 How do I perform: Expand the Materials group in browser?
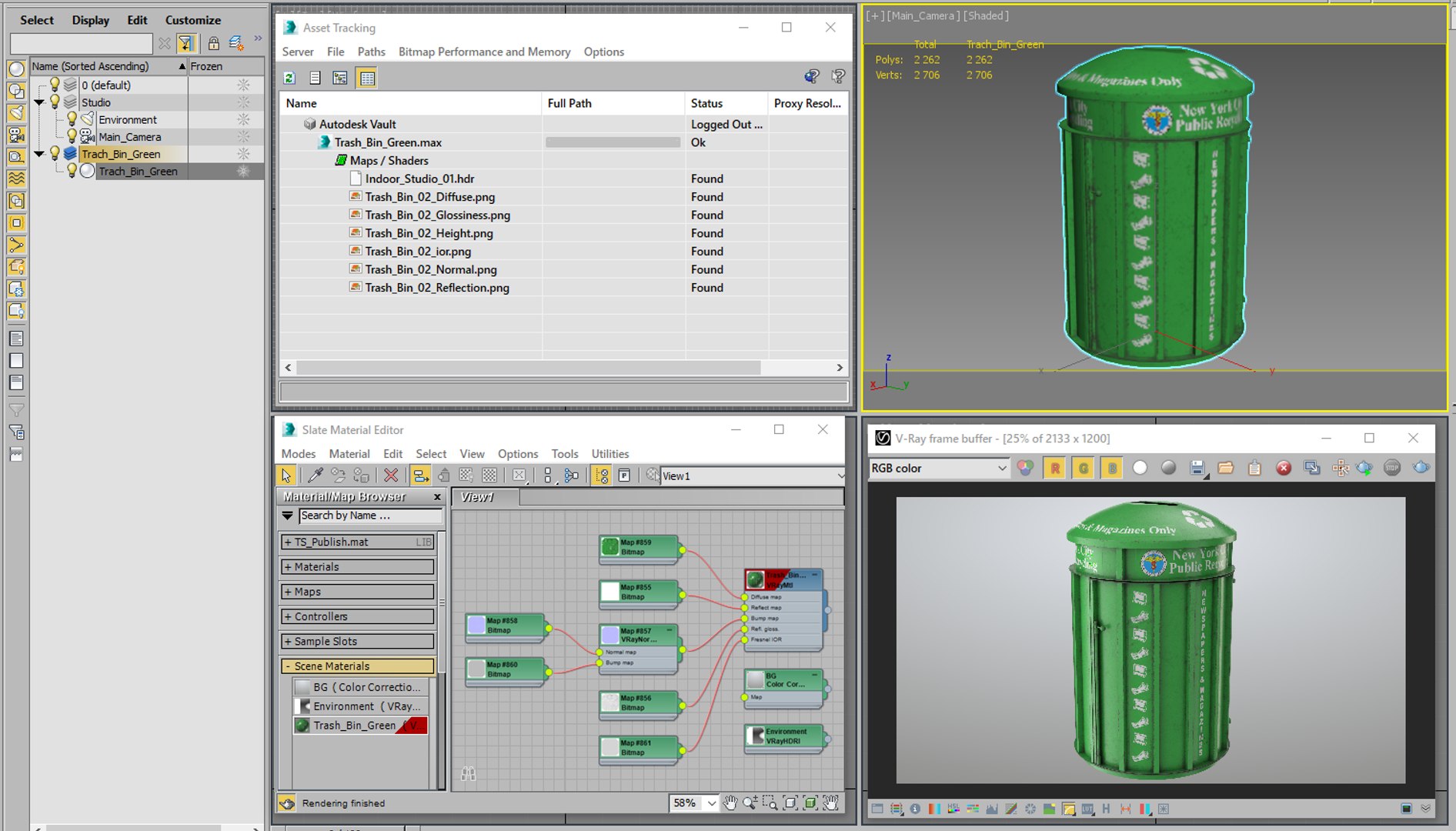point(358,566)
